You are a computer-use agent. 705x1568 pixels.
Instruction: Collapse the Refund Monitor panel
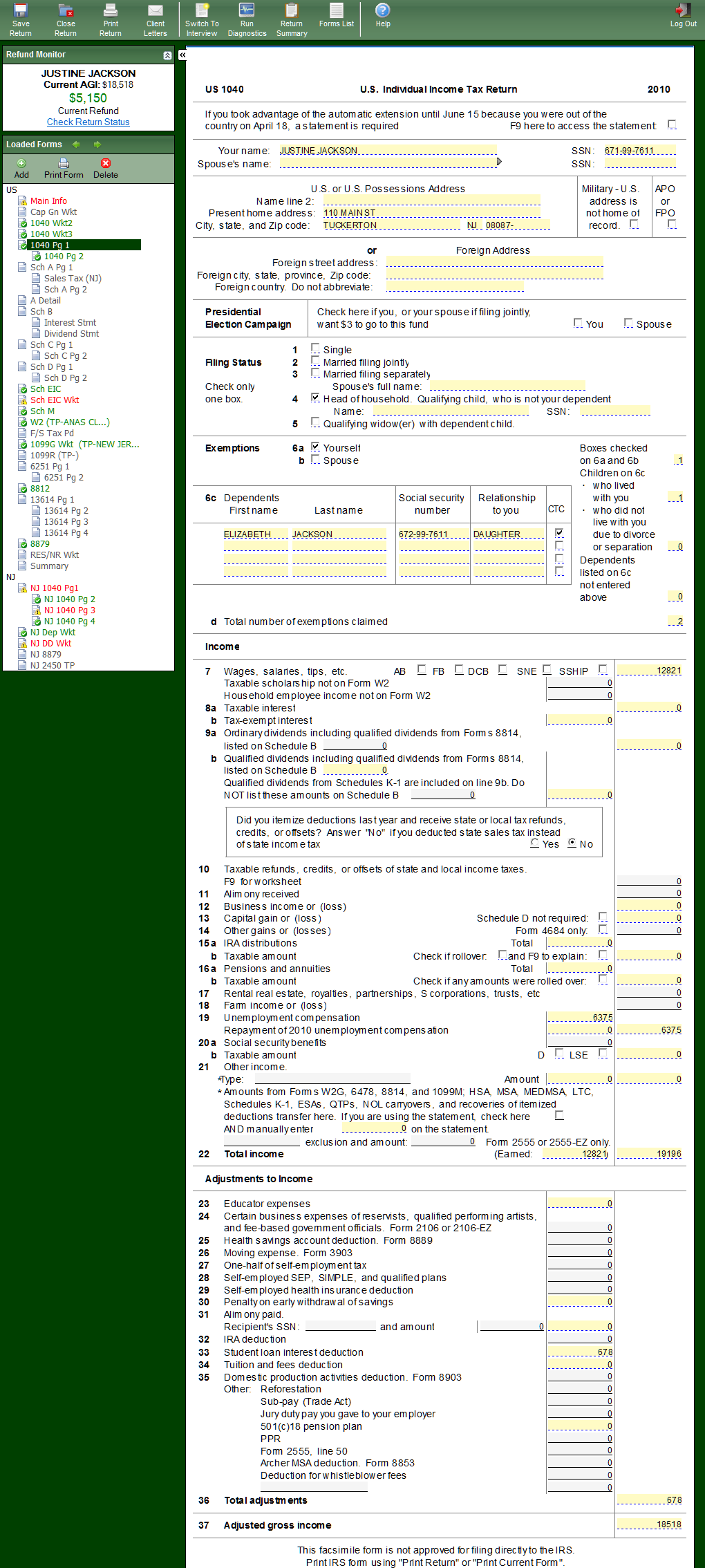tap(167, 55)
